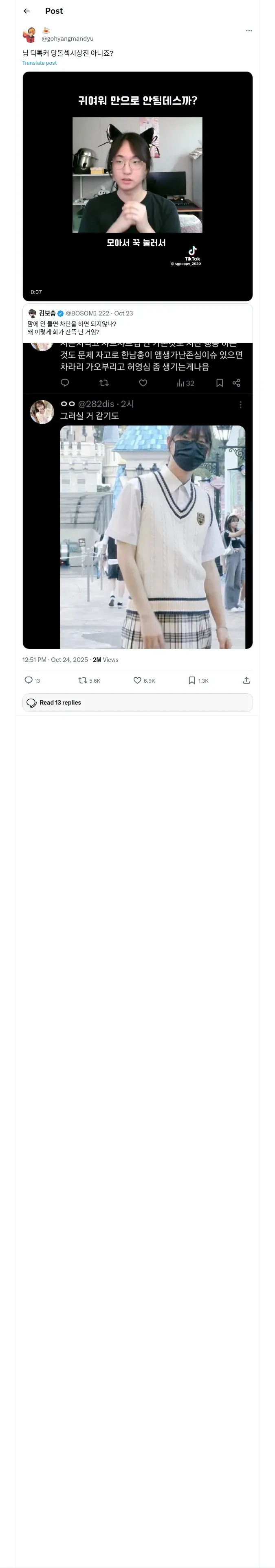This screenshot has height=1568, width=275.
Task: Click the vertical dots beside @282dis
Action: (240, 405)
